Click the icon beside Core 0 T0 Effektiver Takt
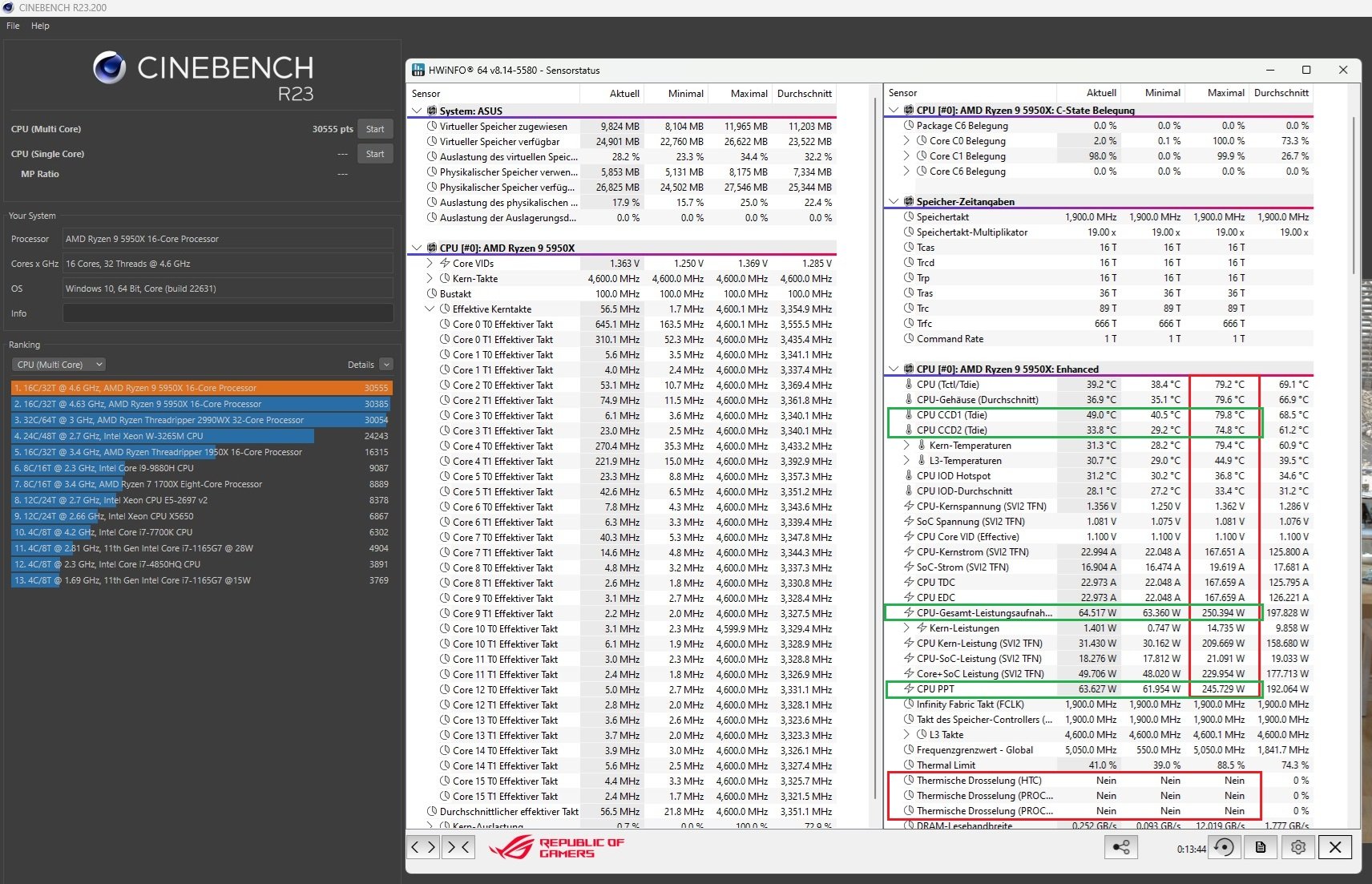 [445, 325]
